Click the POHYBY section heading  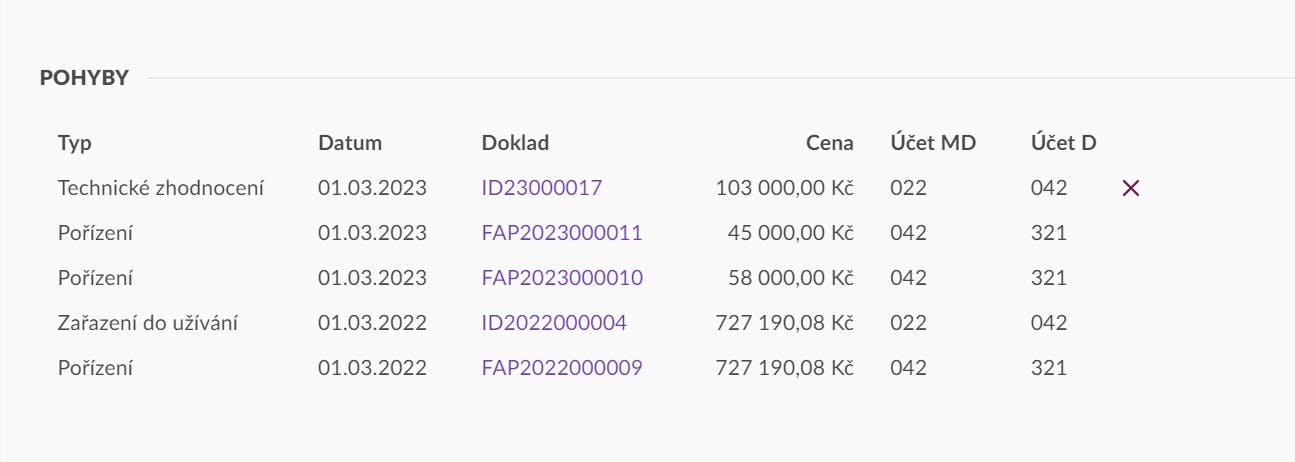tap(85, 78)
